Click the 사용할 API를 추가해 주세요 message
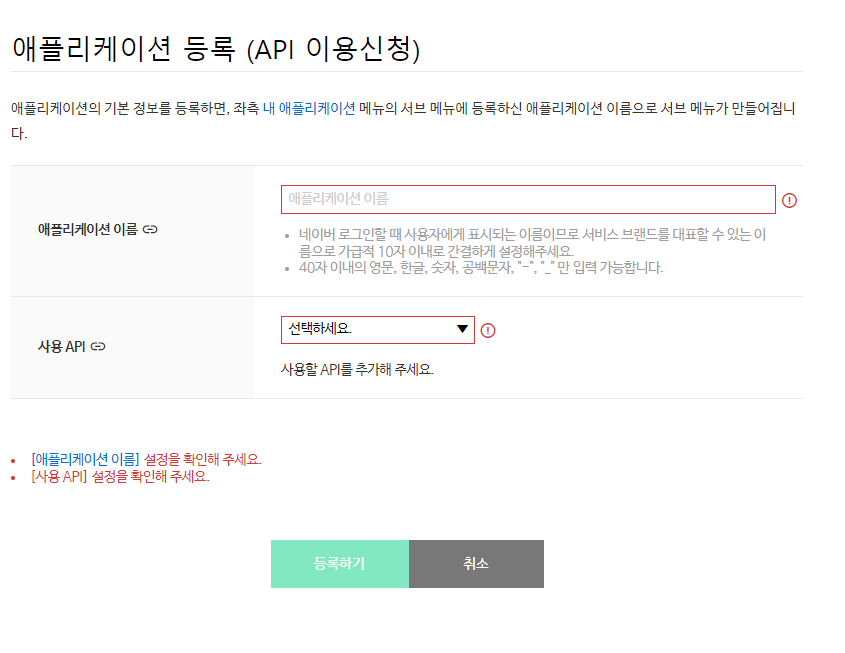Viewport: 845px width, 653px height. [357, 369]
